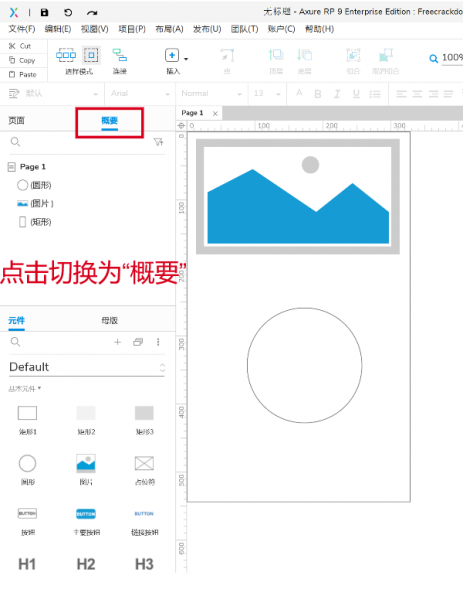Image resolution: width=463 pixels, height=600 pixels.
Task: Select the H2 heading widget
Action: click(86, 564)
